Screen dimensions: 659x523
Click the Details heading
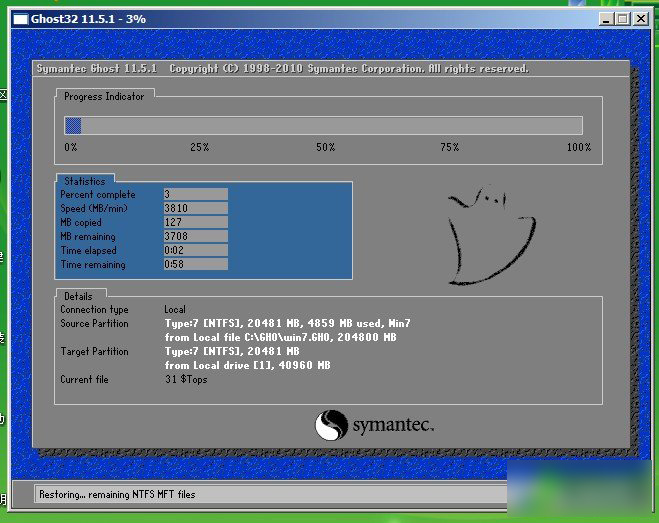(x=78, y=296)
